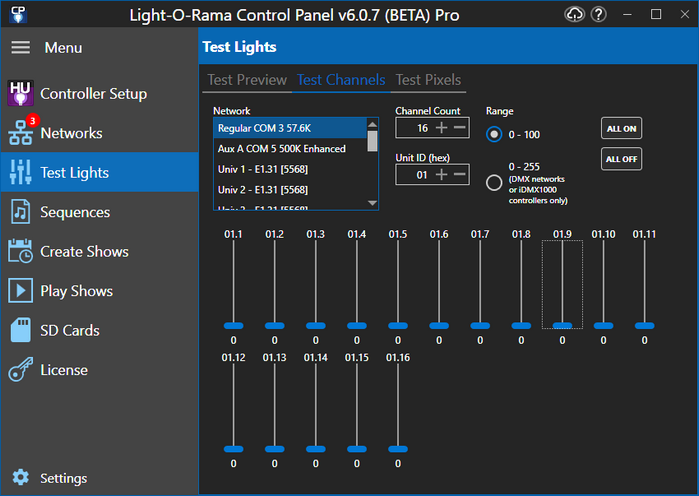Open Settings text entry

64,478
